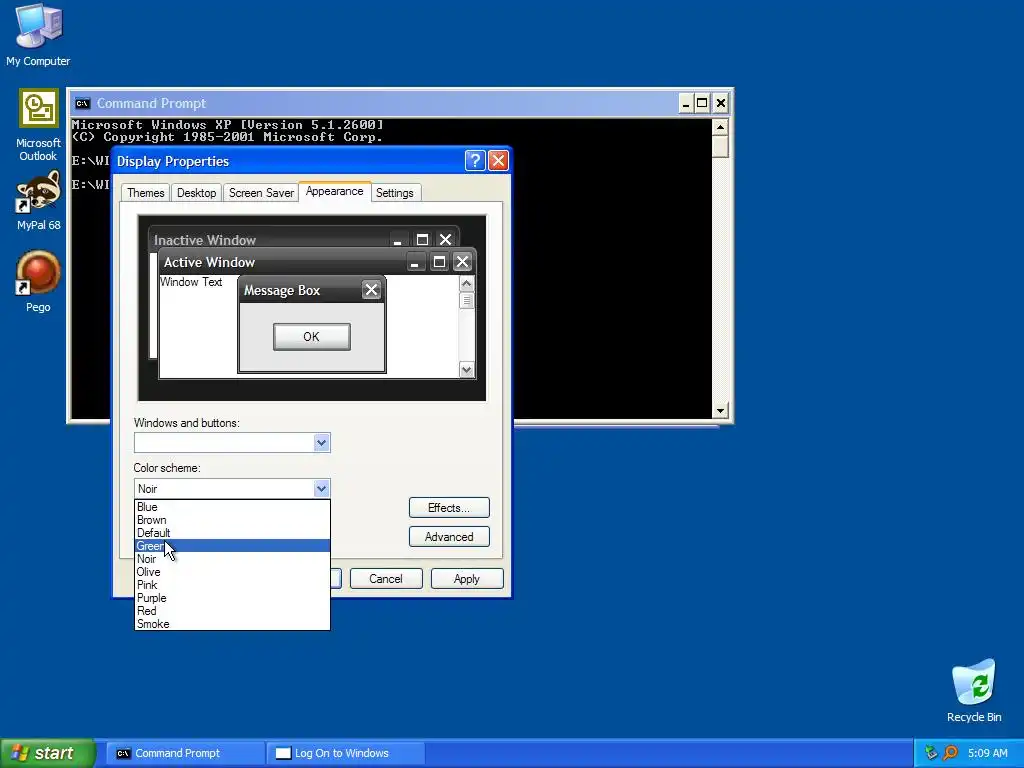Pick the Default color scheme
Image resolution: width=1024 pixels, height=768 pixels.
pos(232,533)
